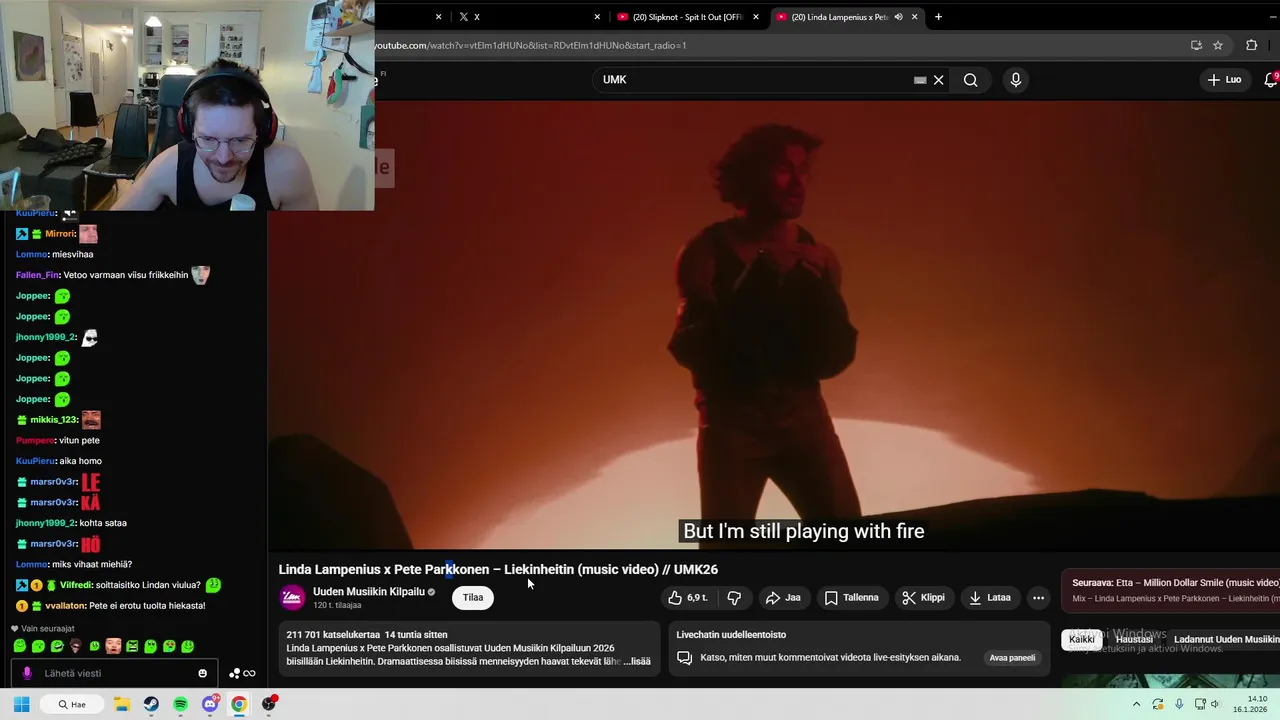Open username vvallaton in chat
1280x720 pixels.
click(x=65, y=606)
